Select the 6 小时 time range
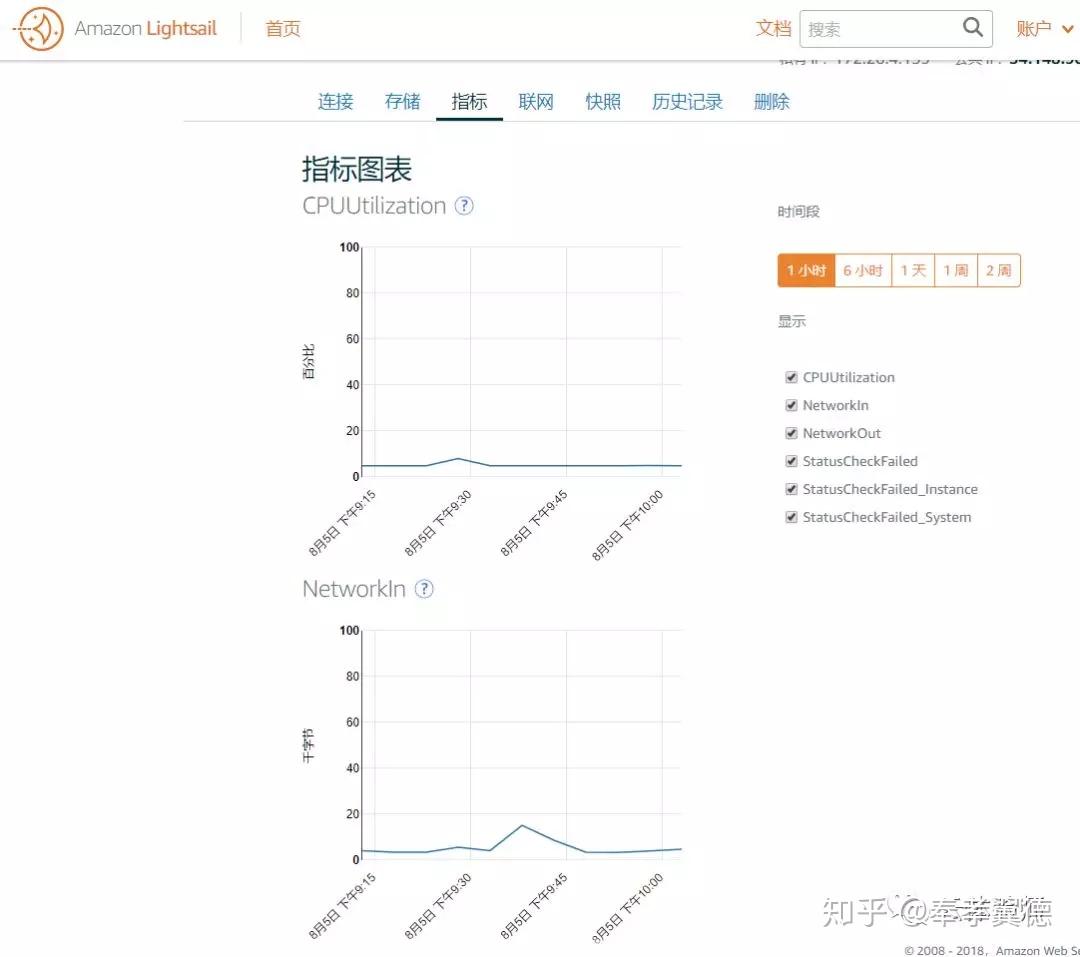1080x957 pixels. click(863, 270)
